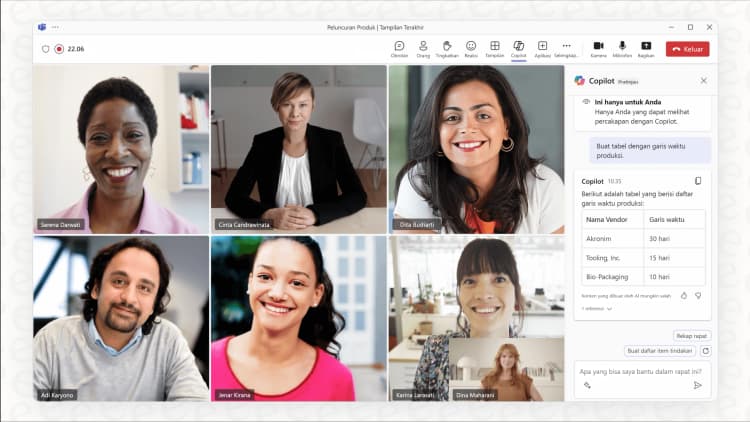Click the 30 hari cell

(x=674, y=238)
